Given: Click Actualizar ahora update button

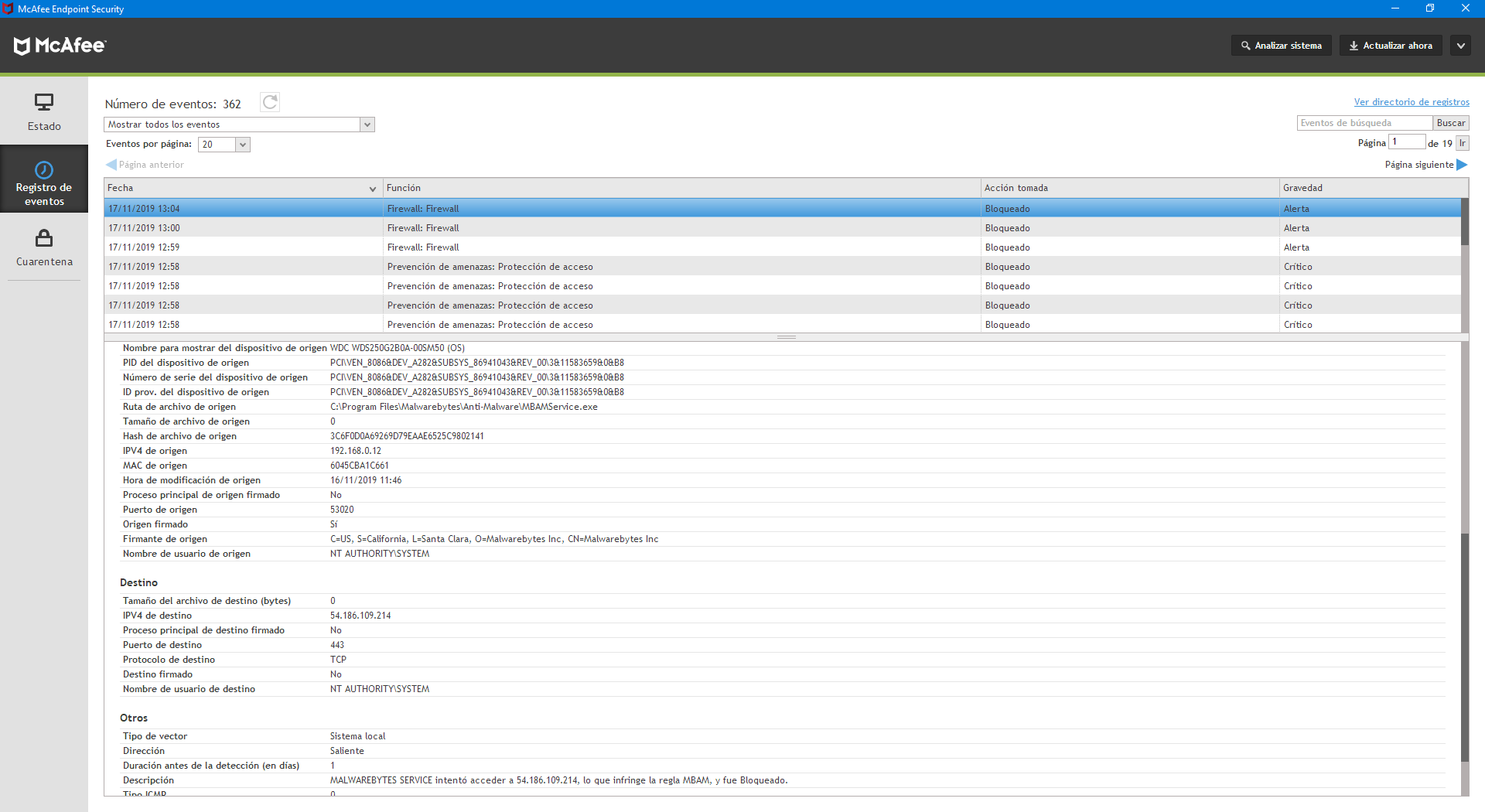Looking at the screenshot, I should click(1390, 46).
